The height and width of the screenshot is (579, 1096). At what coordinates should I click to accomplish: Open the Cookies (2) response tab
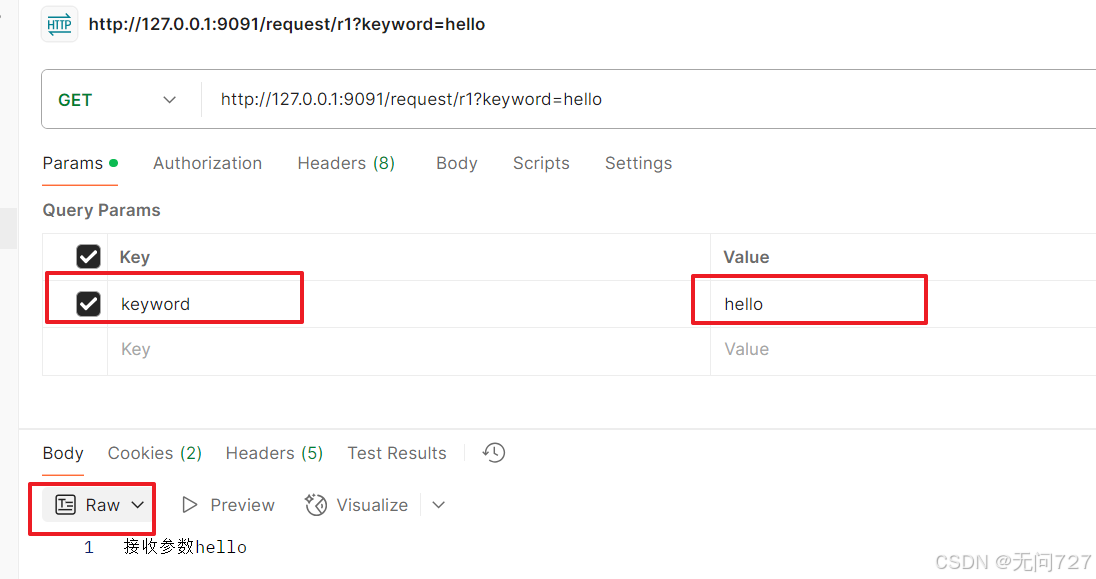coord(154,453)
